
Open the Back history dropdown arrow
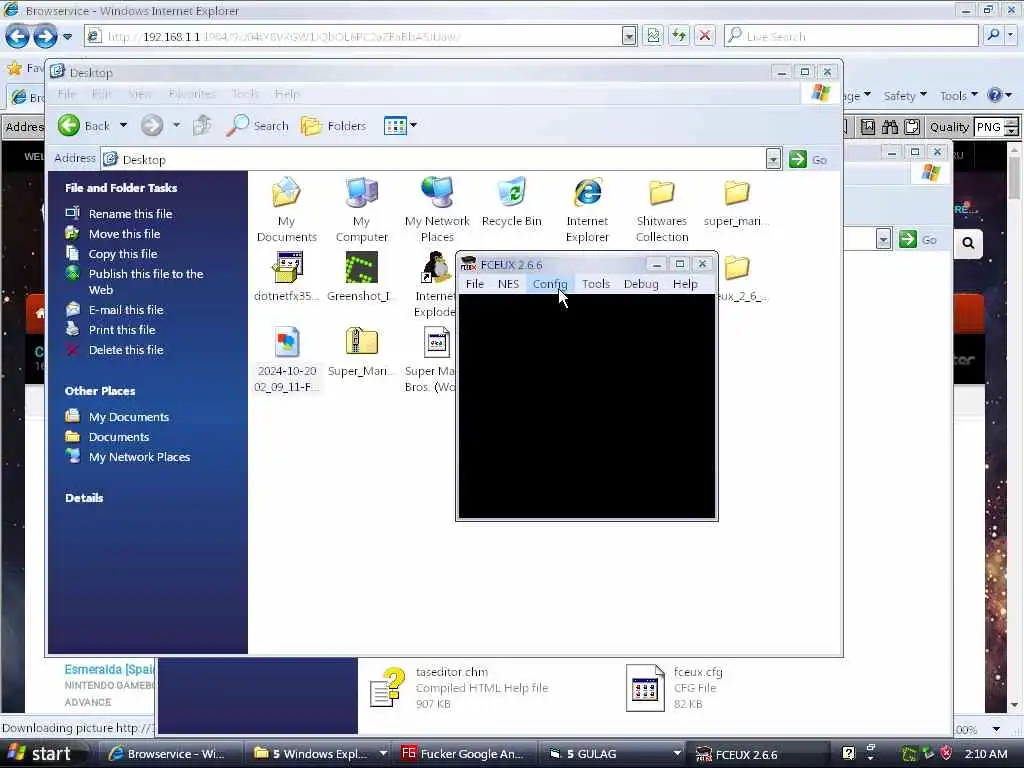pyautogui.click(x=123, y=125)
